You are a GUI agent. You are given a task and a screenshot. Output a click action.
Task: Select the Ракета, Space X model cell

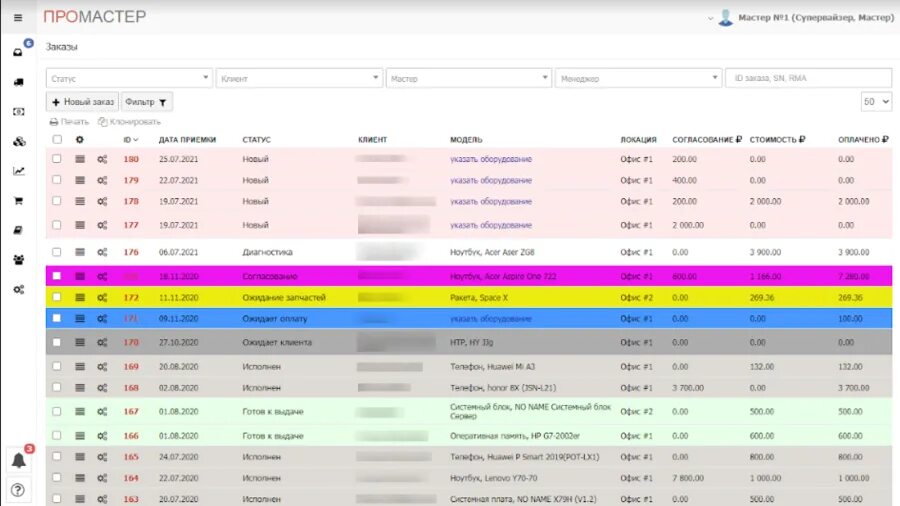(x=479, y=297)
